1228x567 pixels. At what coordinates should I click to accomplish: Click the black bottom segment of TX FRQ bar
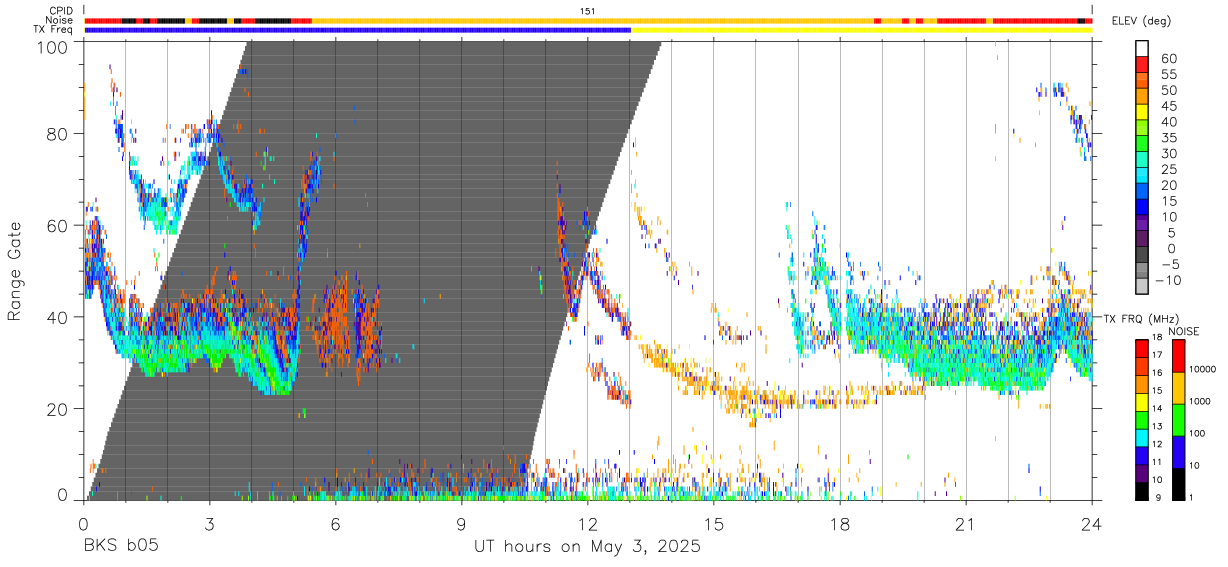[1141, 490]
